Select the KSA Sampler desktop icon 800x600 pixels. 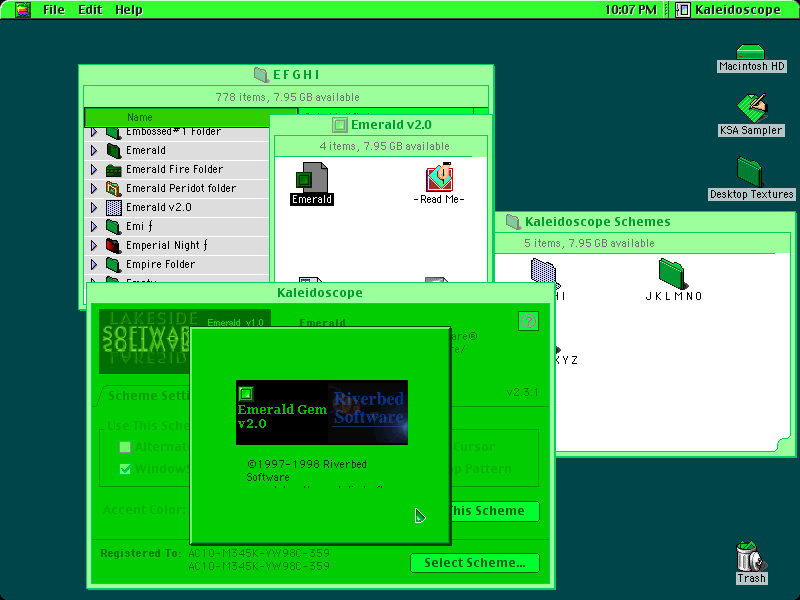click(x=752, y=108)
